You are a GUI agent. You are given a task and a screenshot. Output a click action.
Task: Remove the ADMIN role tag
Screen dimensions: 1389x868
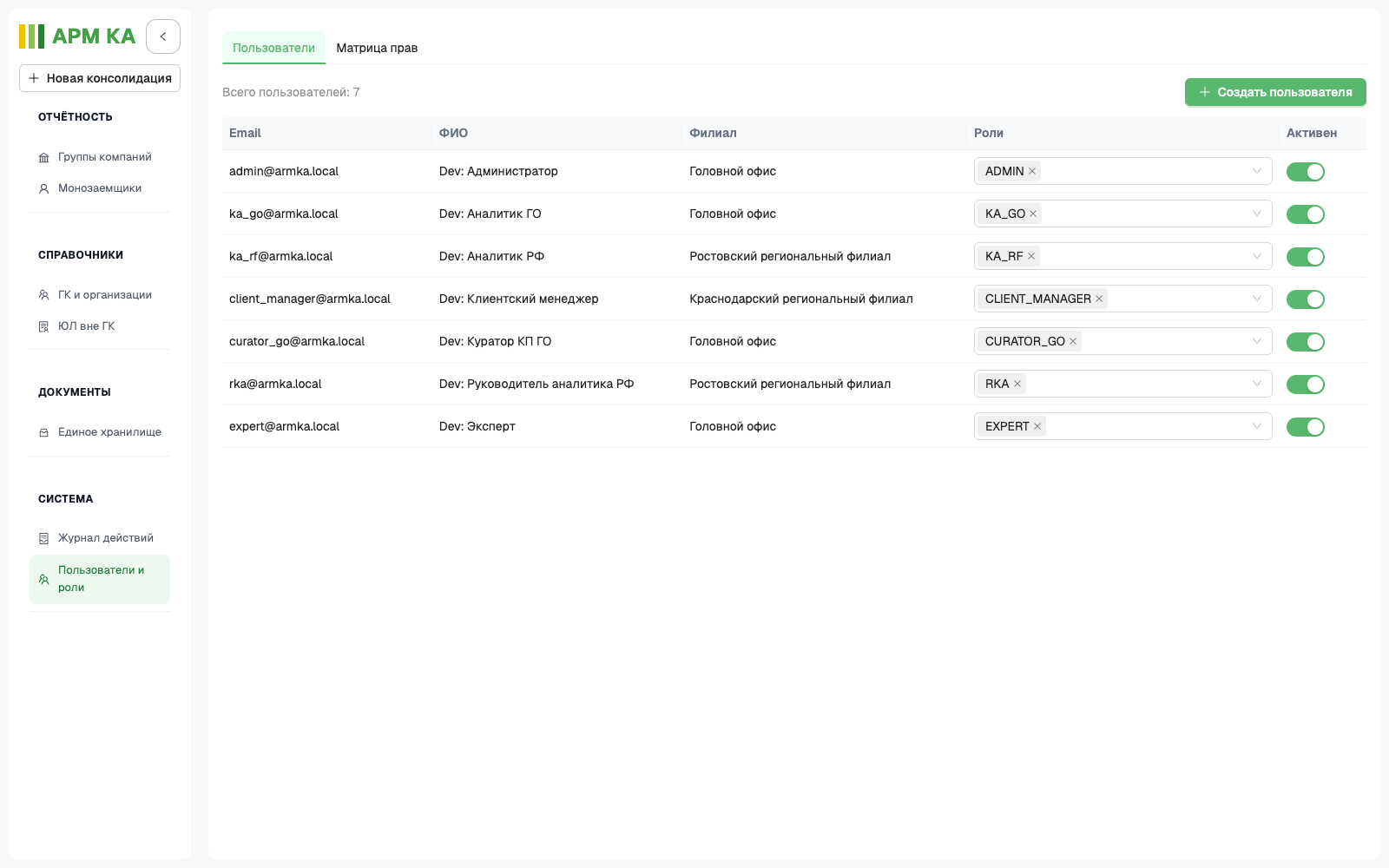point(1032,171)
